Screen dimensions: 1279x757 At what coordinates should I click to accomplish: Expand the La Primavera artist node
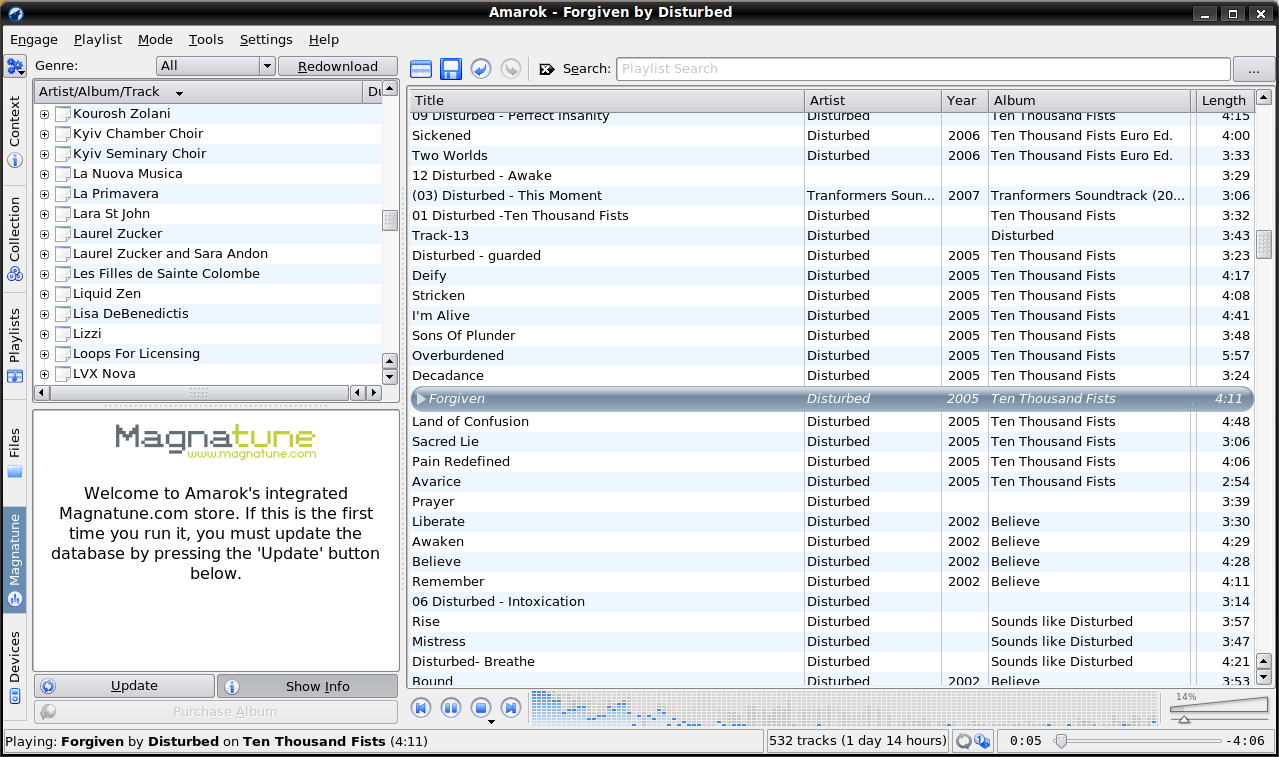[44, 194]
